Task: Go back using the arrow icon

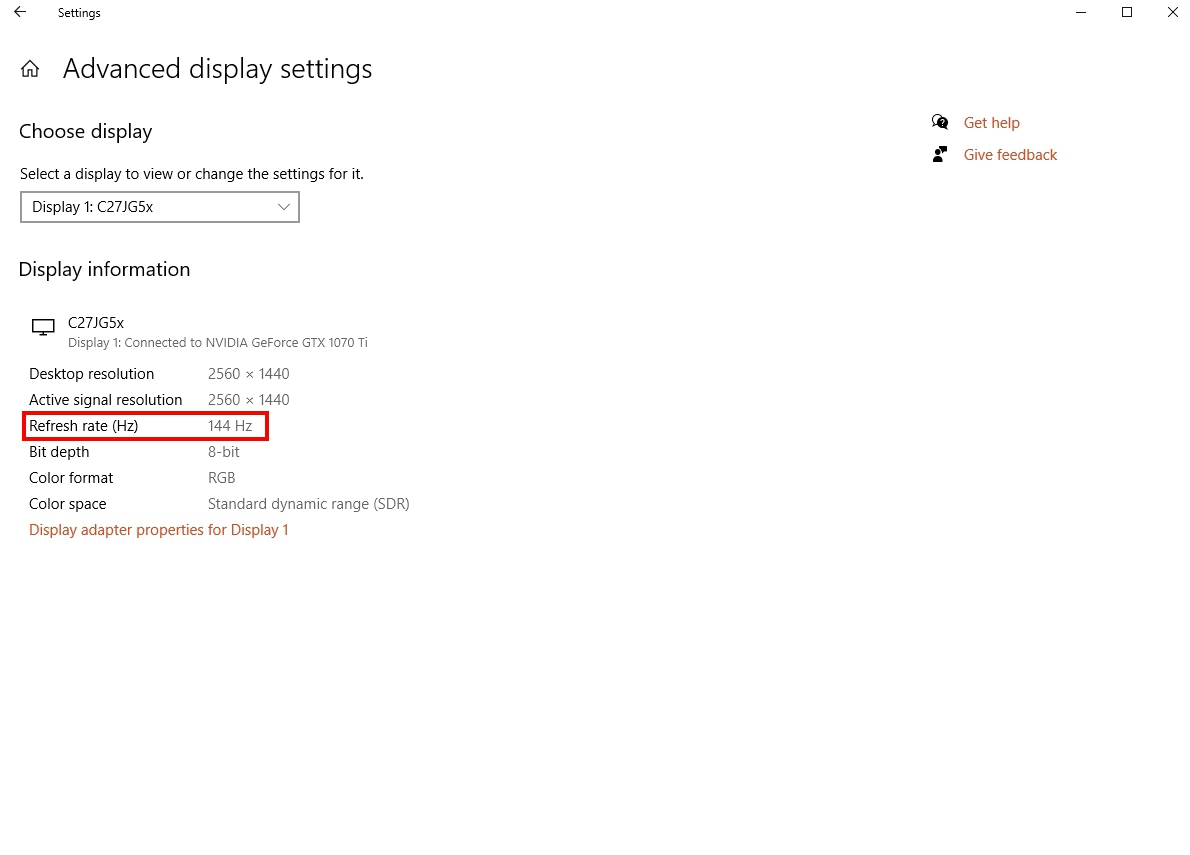Action: click(20, 12)
